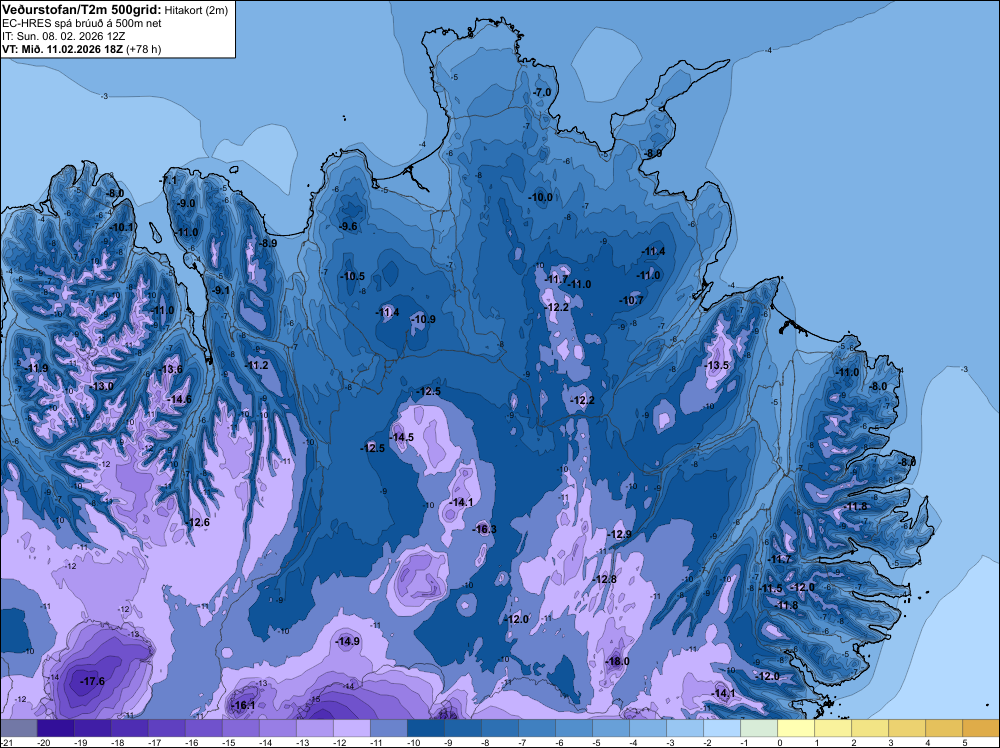Image resolution: width=1000 pixels, height=748 pixels.
Task: Click the -13.5 temperature value
Action: tap(717, 365)
